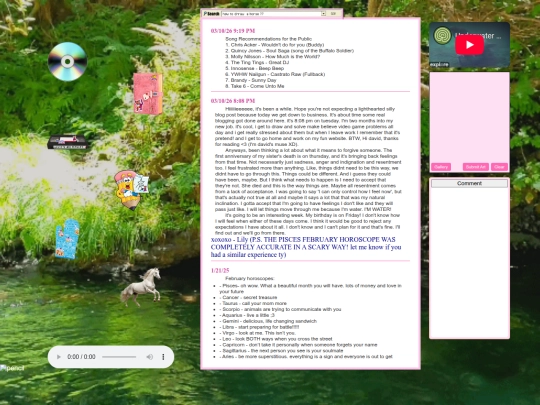Click inside the pink drawing canvas
The height and width of the screenshot is (405, 540).
point(469,117)
